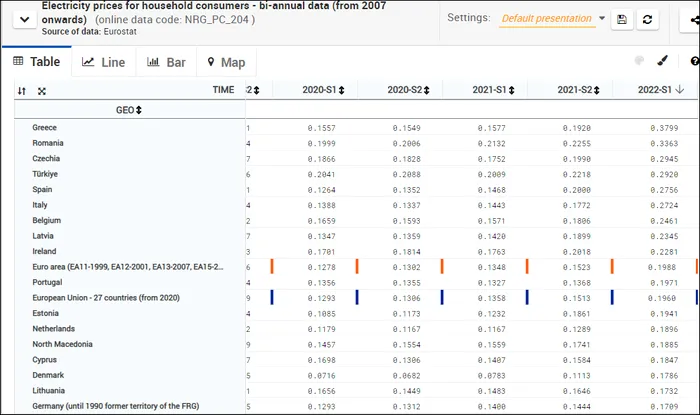Select the Netherlands row label

(54, 329)
